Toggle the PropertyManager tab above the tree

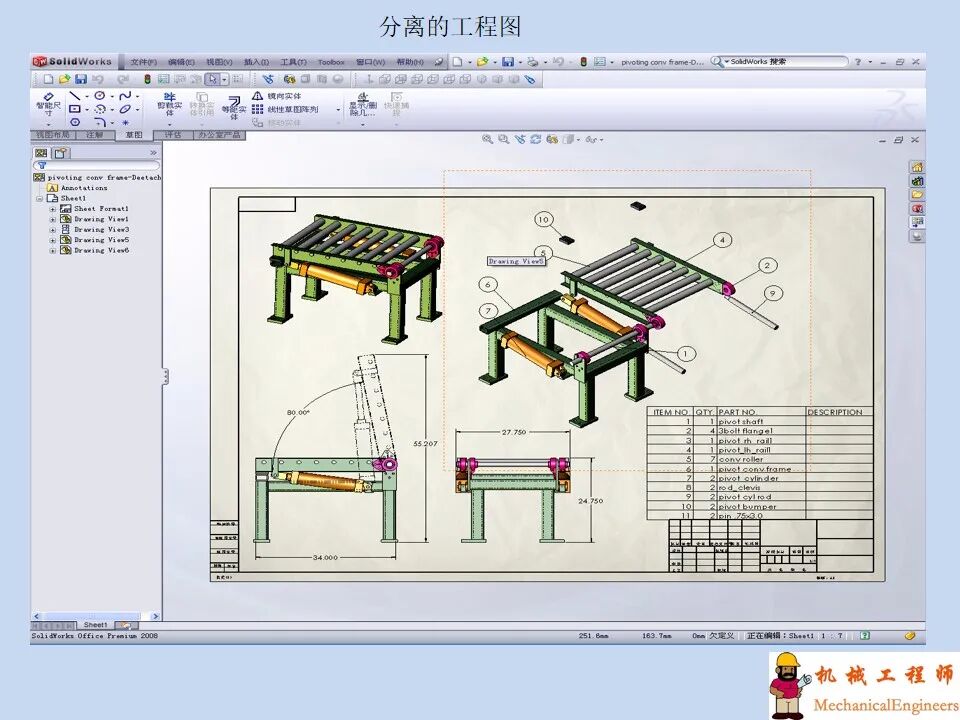60,153
